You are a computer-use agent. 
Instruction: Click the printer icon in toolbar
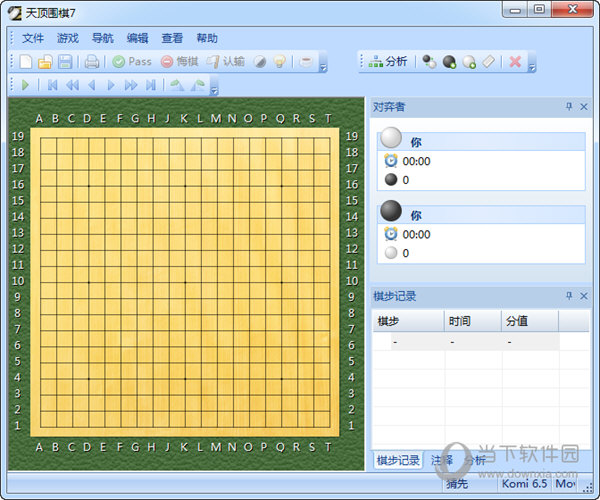tap(91, 62)
